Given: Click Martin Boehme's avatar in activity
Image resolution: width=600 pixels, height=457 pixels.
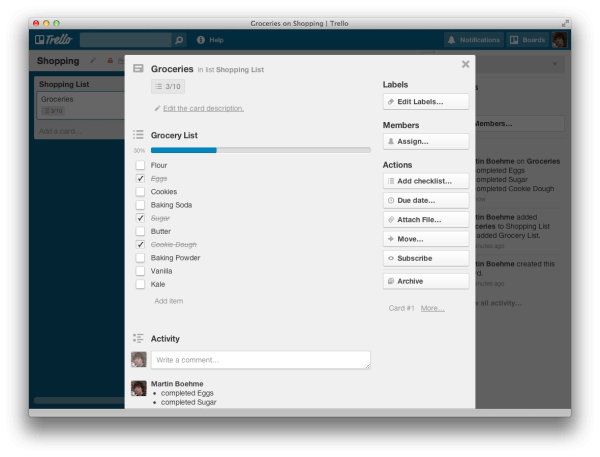Looking at the screenshot, I should [x=139, y=388].
